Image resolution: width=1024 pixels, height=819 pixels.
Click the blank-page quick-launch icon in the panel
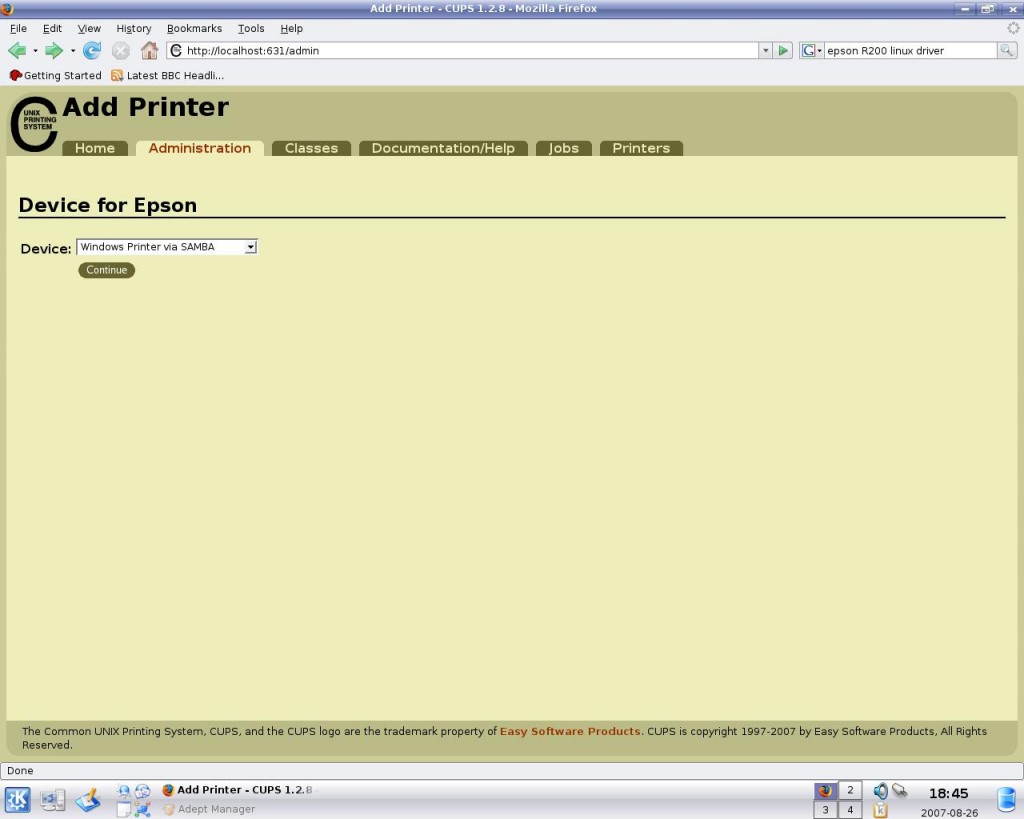click(x=123, y=810)
